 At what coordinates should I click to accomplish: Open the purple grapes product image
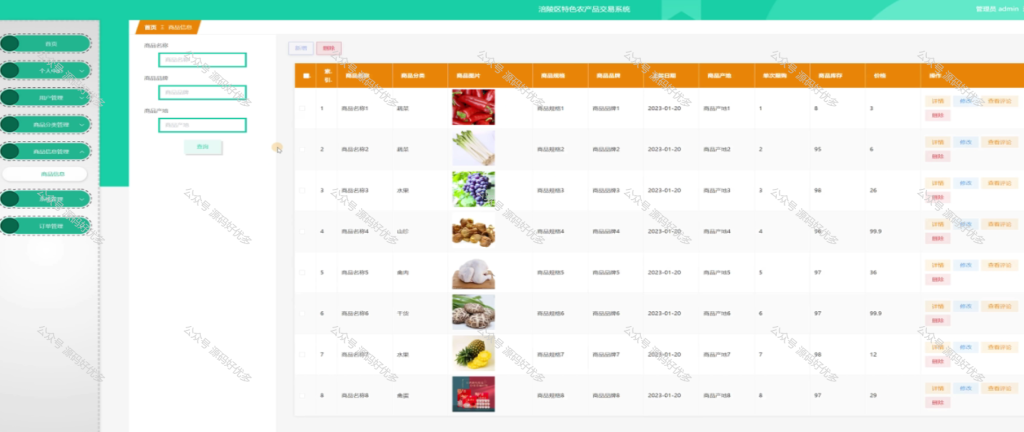coord(473,189)
